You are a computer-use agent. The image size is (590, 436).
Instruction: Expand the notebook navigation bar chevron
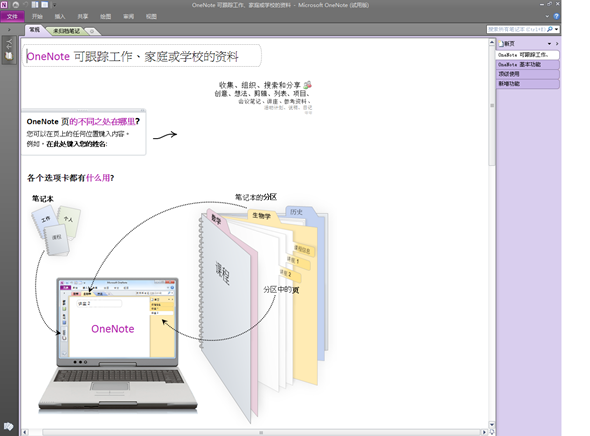[9, 29]
